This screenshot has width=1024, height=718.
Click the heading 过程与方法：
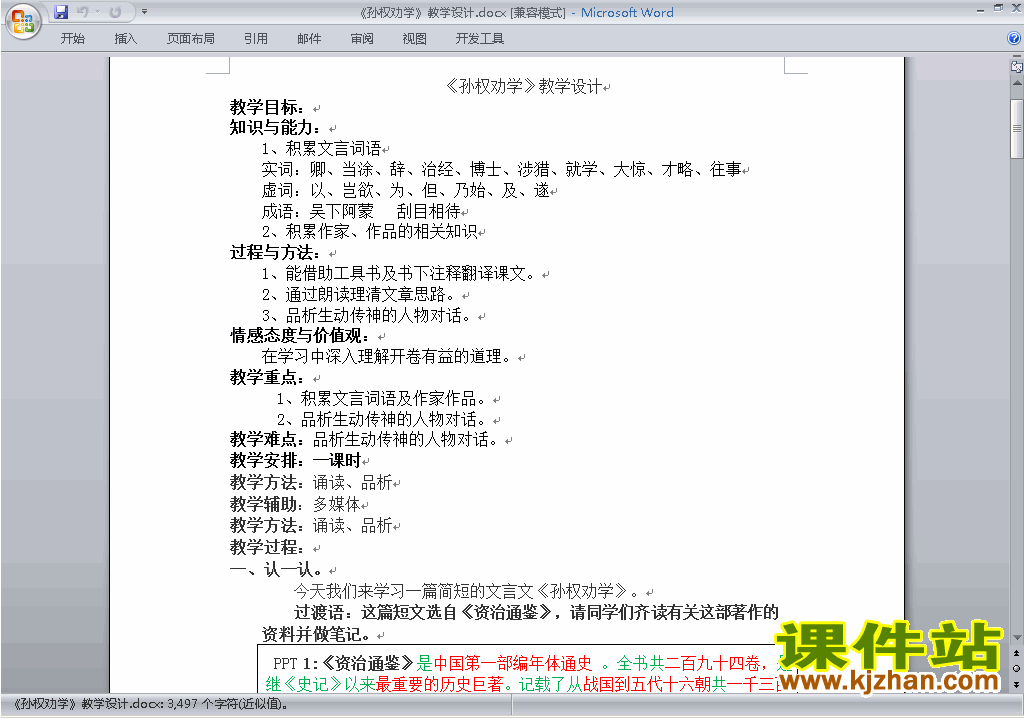[276, 253]
